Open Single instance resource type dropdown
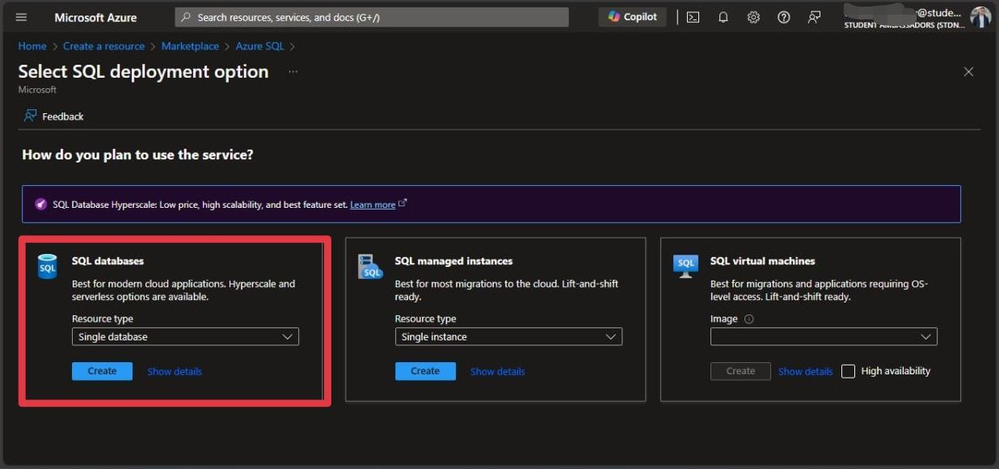999x469 pixels. click(508, 336)
